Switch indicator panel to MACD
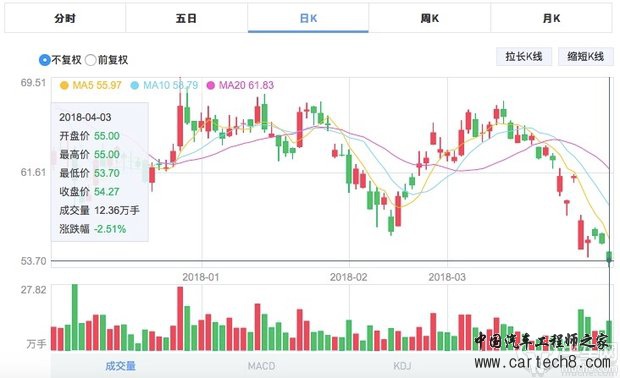Image resolution: width=620 pixels, height=378 pixels. pyautogui.click(x=261, y=366)
